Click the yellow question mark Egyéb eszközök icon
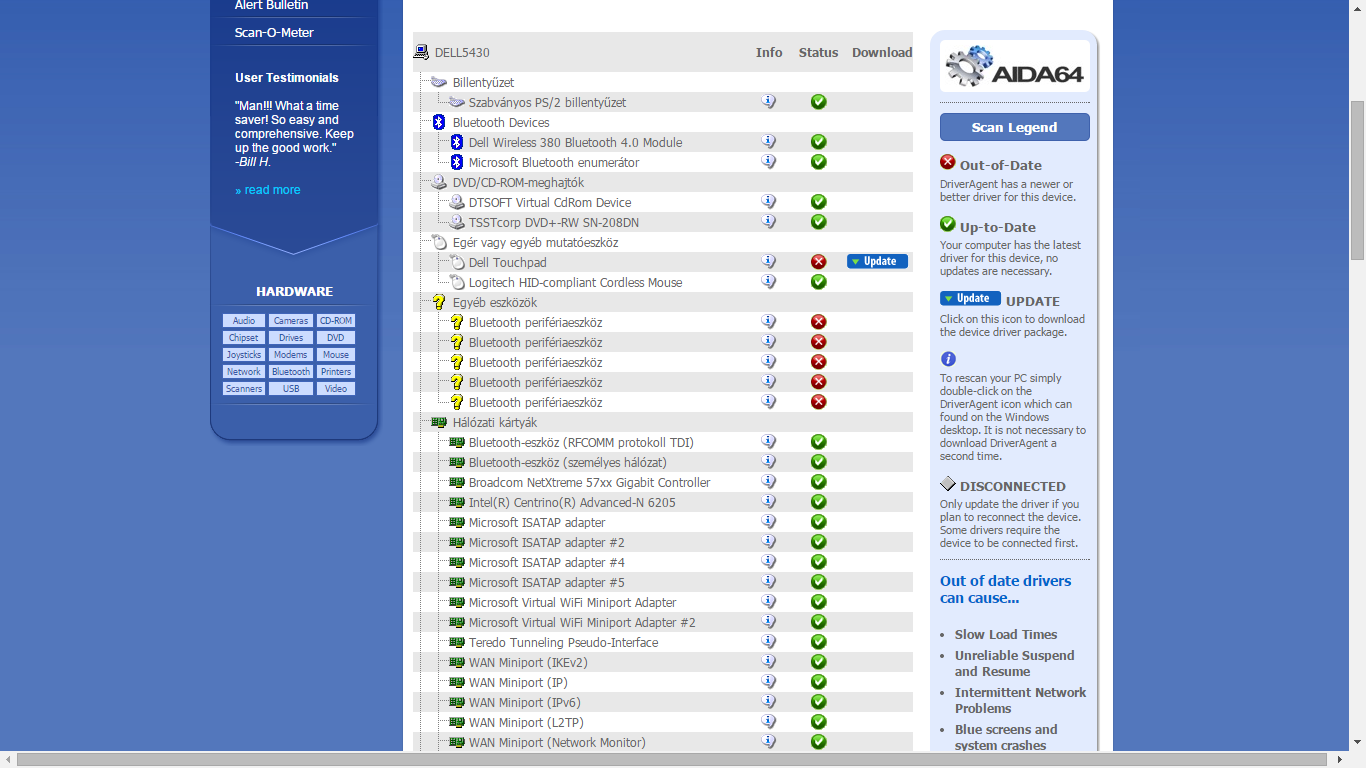 click(x=438, y=302)
